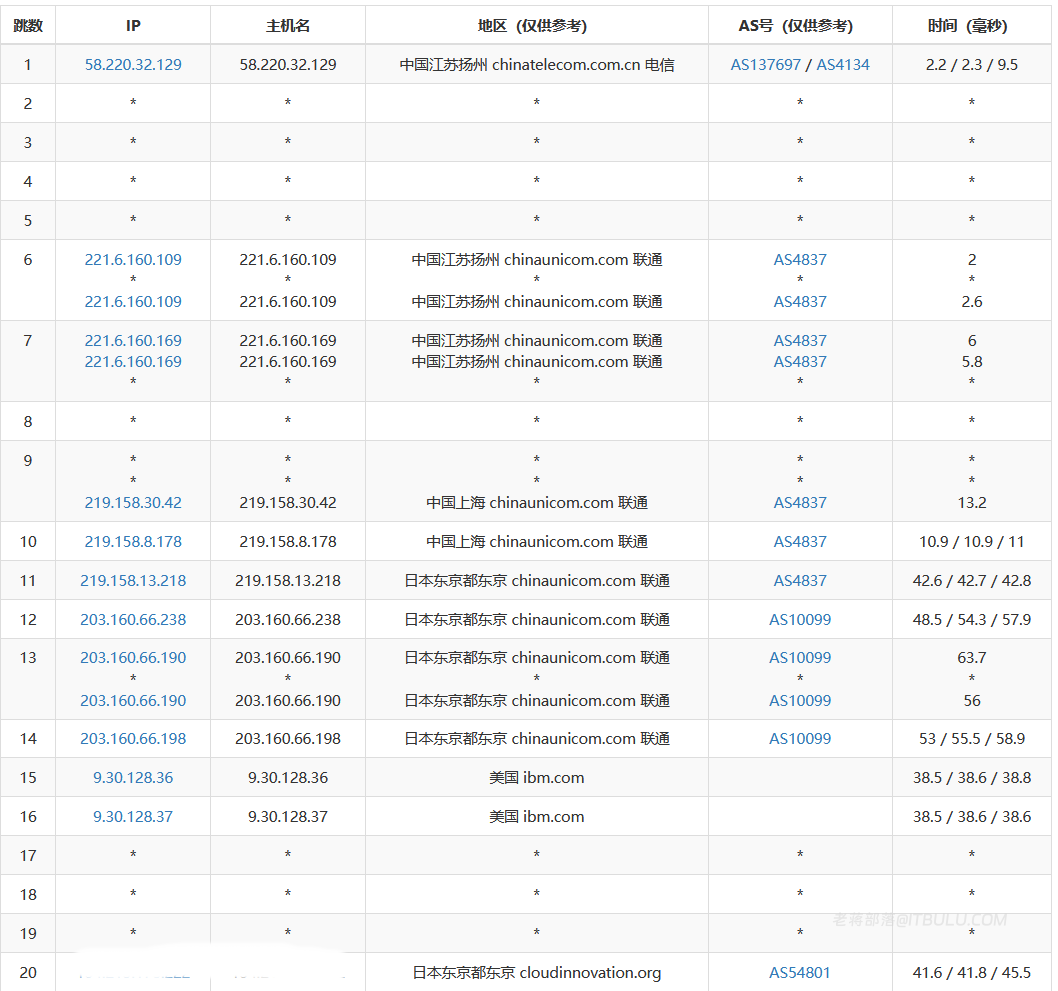Select time value 53 / 55.5 / 58.9
The height and width of the screenshot is (991, 1058).
point(972,739)
